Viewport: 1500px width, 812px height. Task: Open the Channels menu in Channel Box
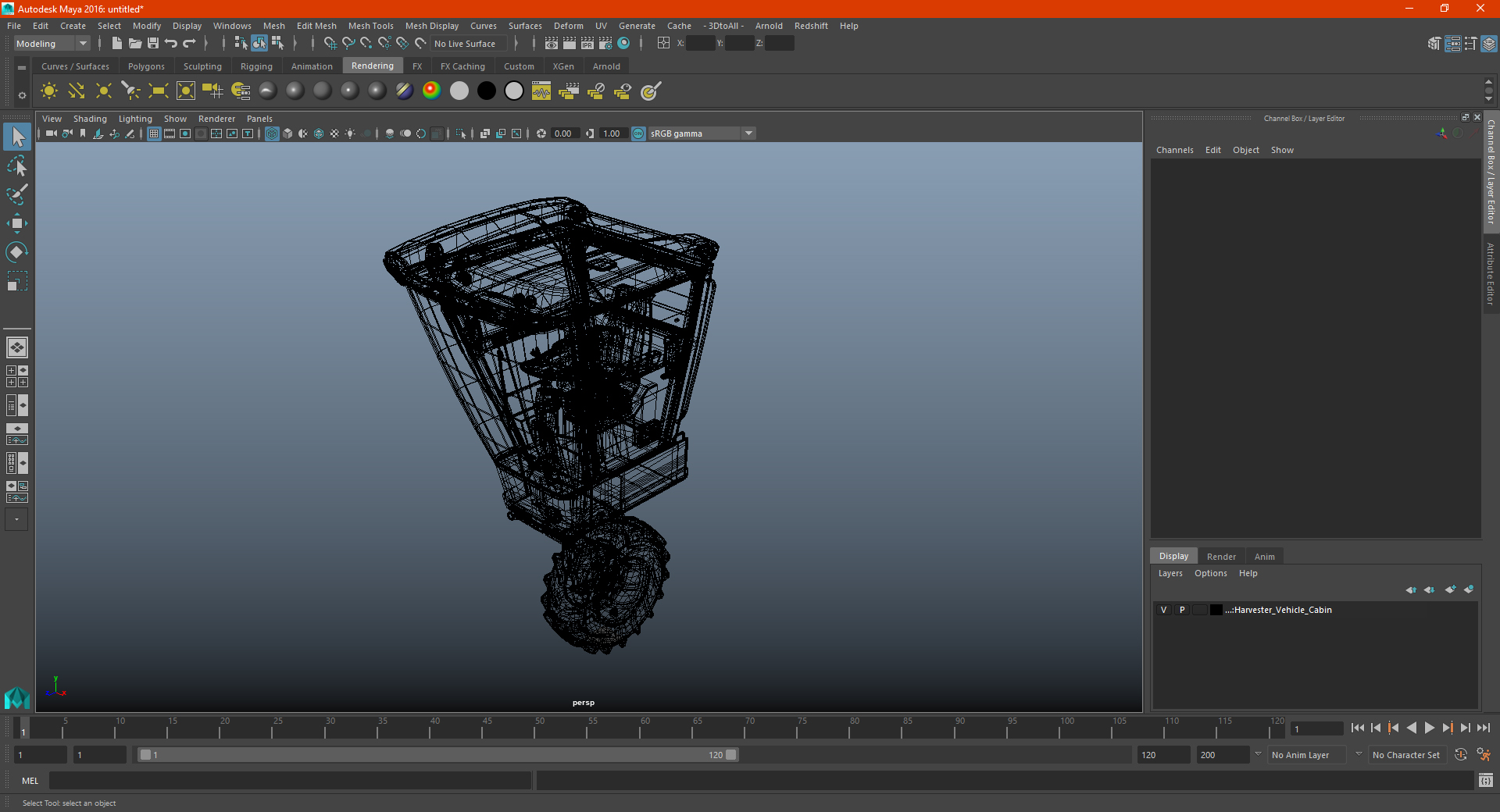1174,150
